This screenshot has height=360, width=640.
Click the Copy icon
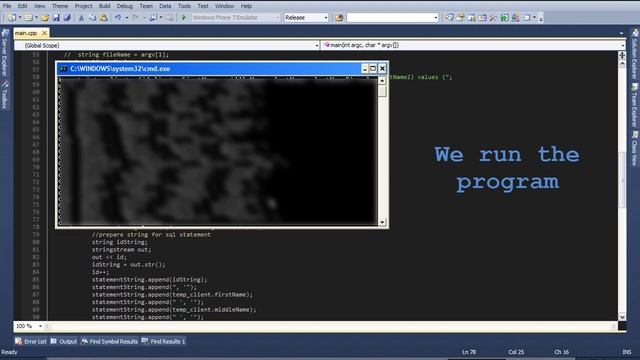point(92,18)
